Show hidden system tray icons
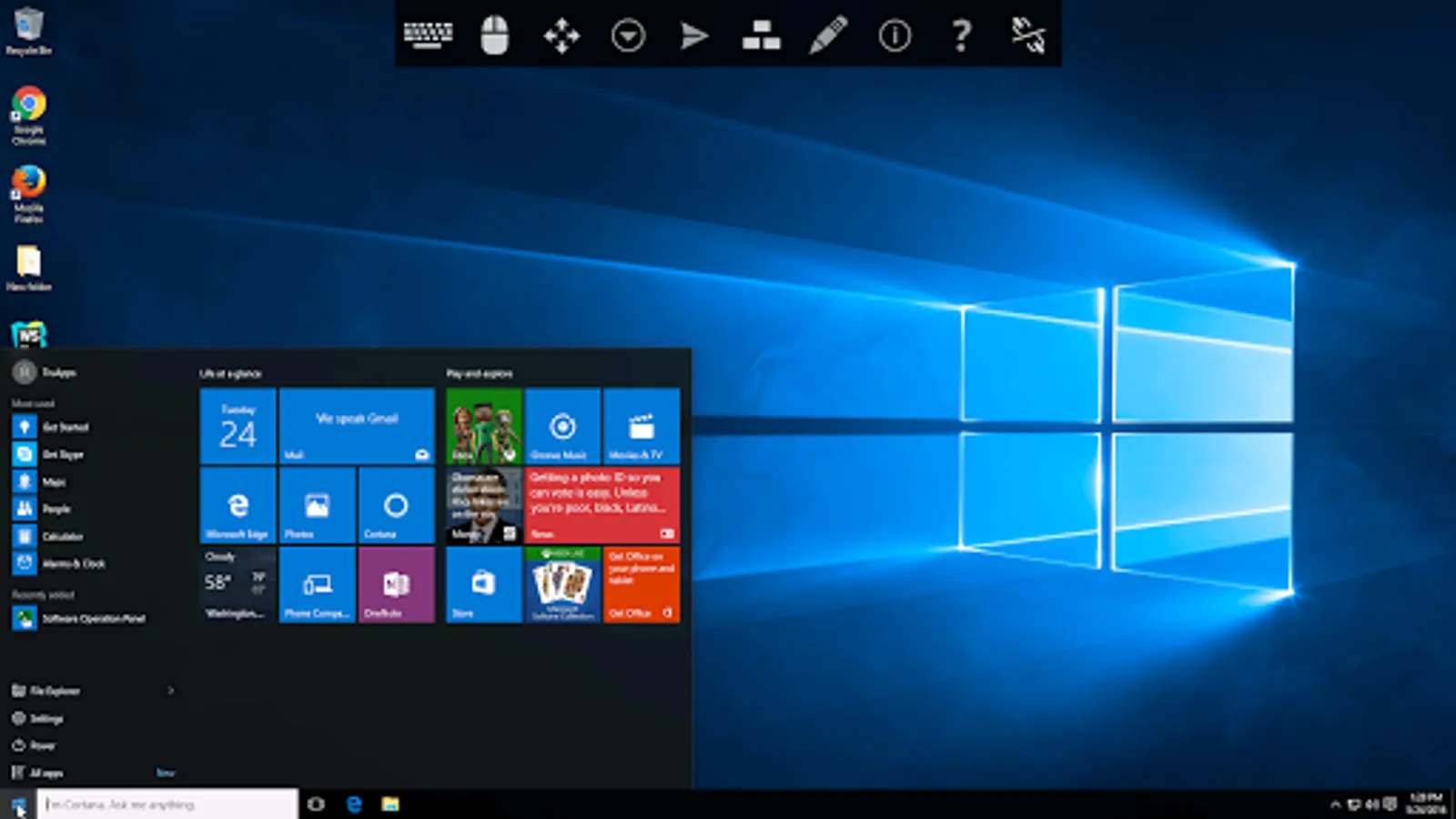 pos(1335,804)
